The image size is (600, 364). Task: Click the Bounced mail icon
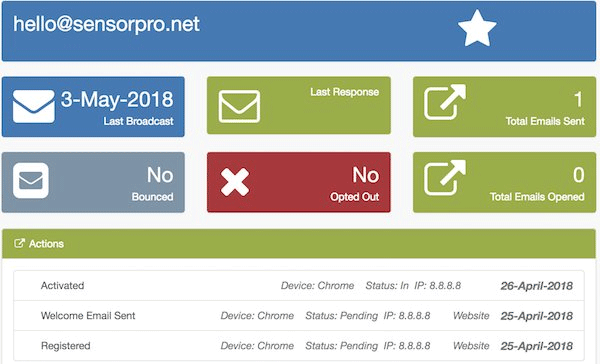point(31,181)
